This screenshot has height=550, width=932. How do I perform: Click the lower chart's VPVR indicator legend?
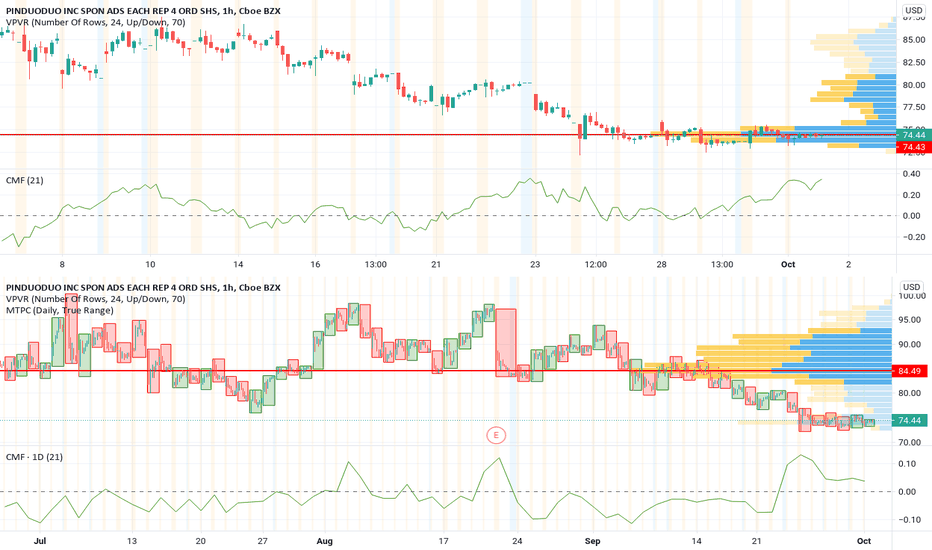tap(96, 298)
